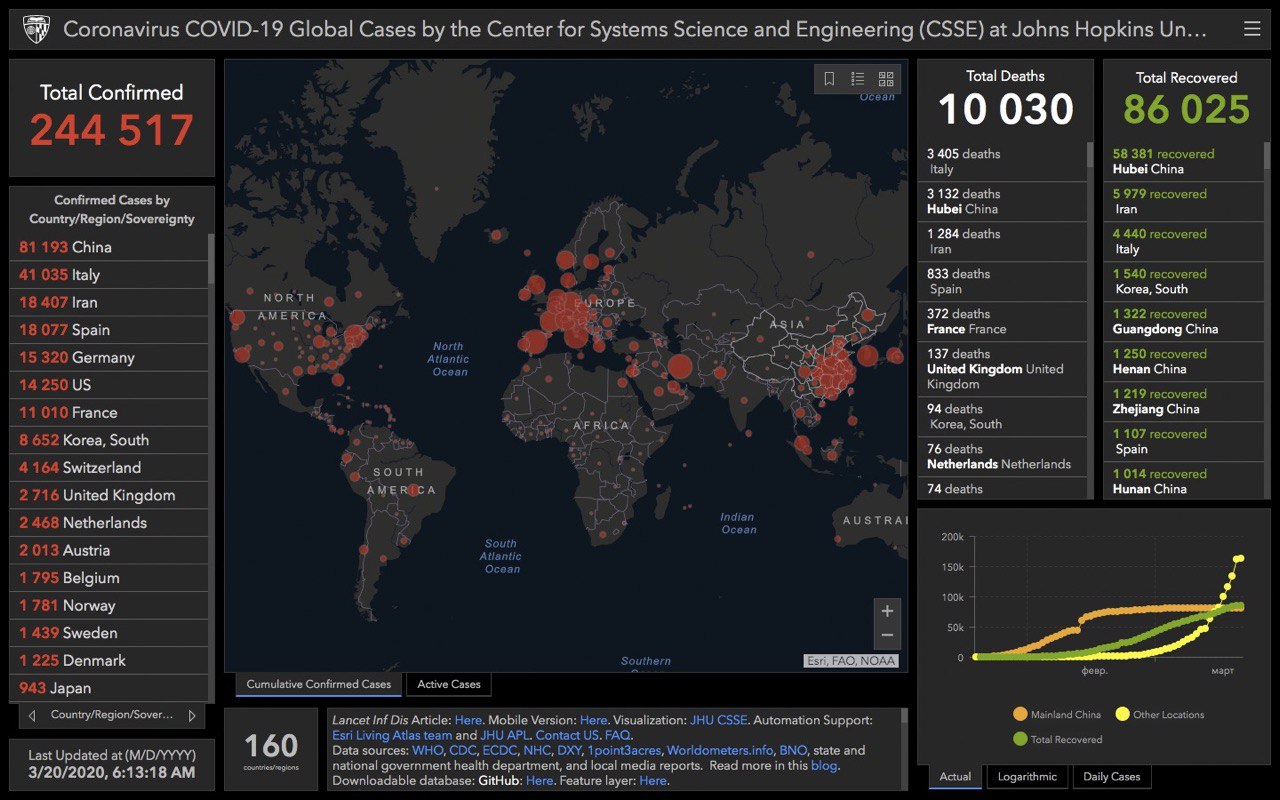Toggle the Mainland China legend series

click(1057, 714)
